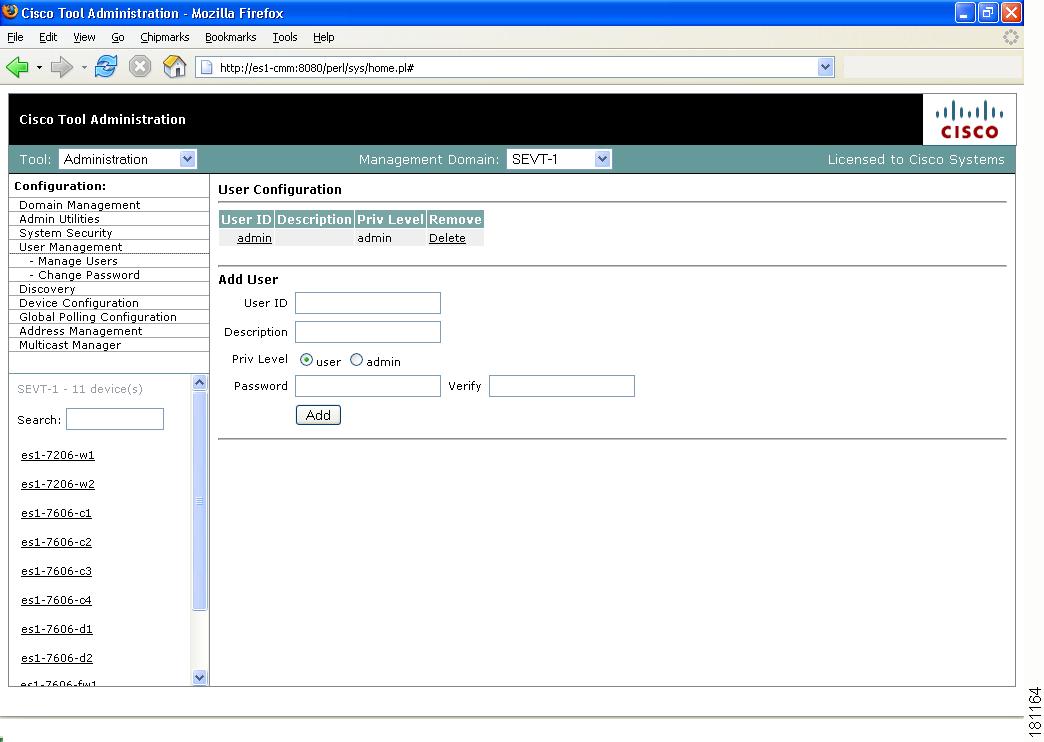Viewport: 1044px width, 742px height.
Task: Open the File menu
Action: 15,37
